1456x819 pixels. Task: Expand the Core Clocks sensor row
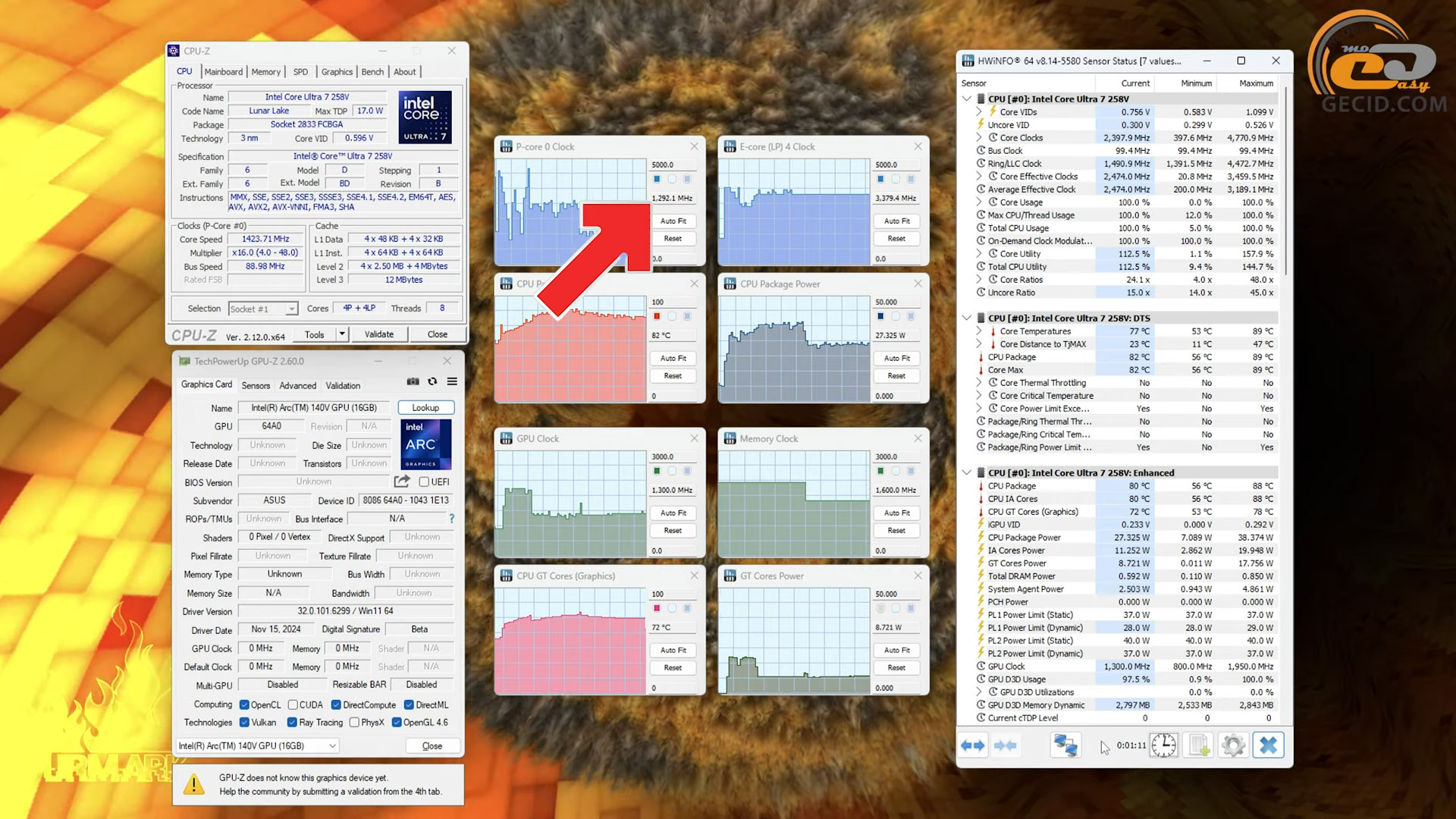[x=978, y=137]
